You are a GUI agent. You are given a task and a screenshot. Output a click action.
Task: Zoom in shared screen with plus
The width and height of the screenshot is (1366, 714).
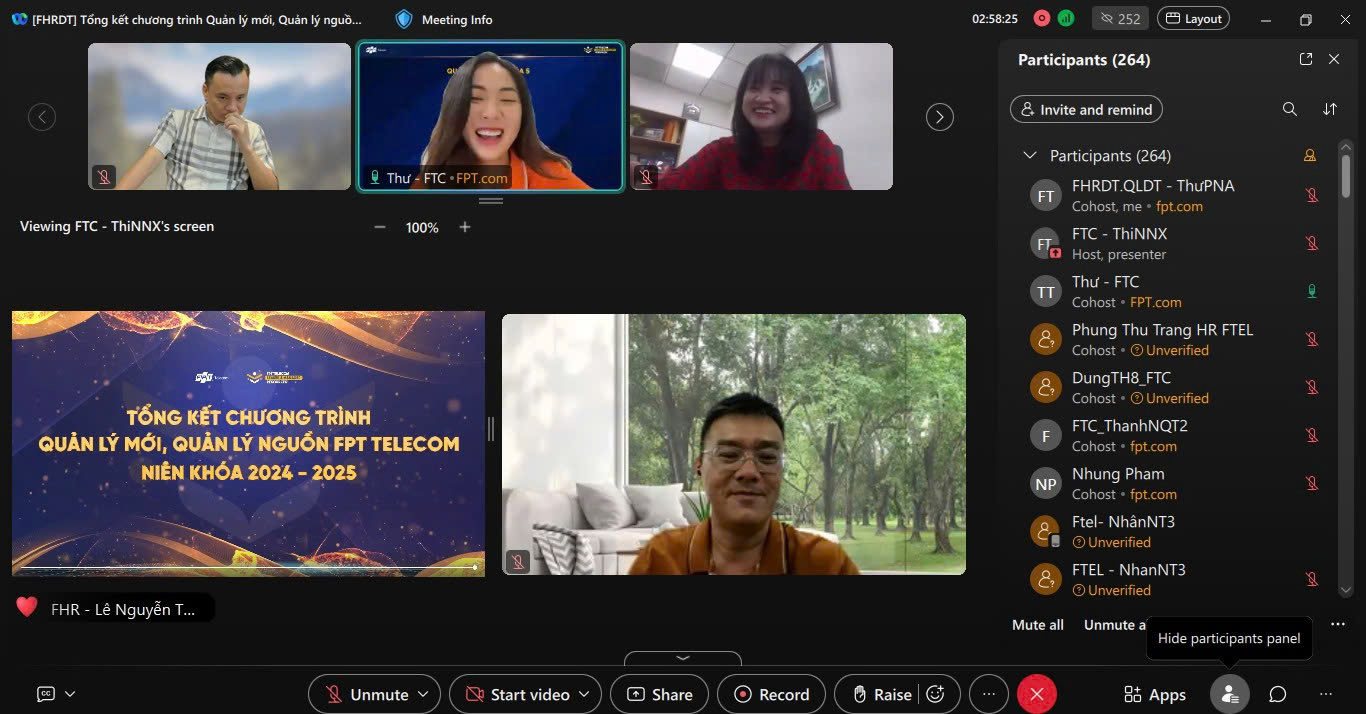click(465, 227)
